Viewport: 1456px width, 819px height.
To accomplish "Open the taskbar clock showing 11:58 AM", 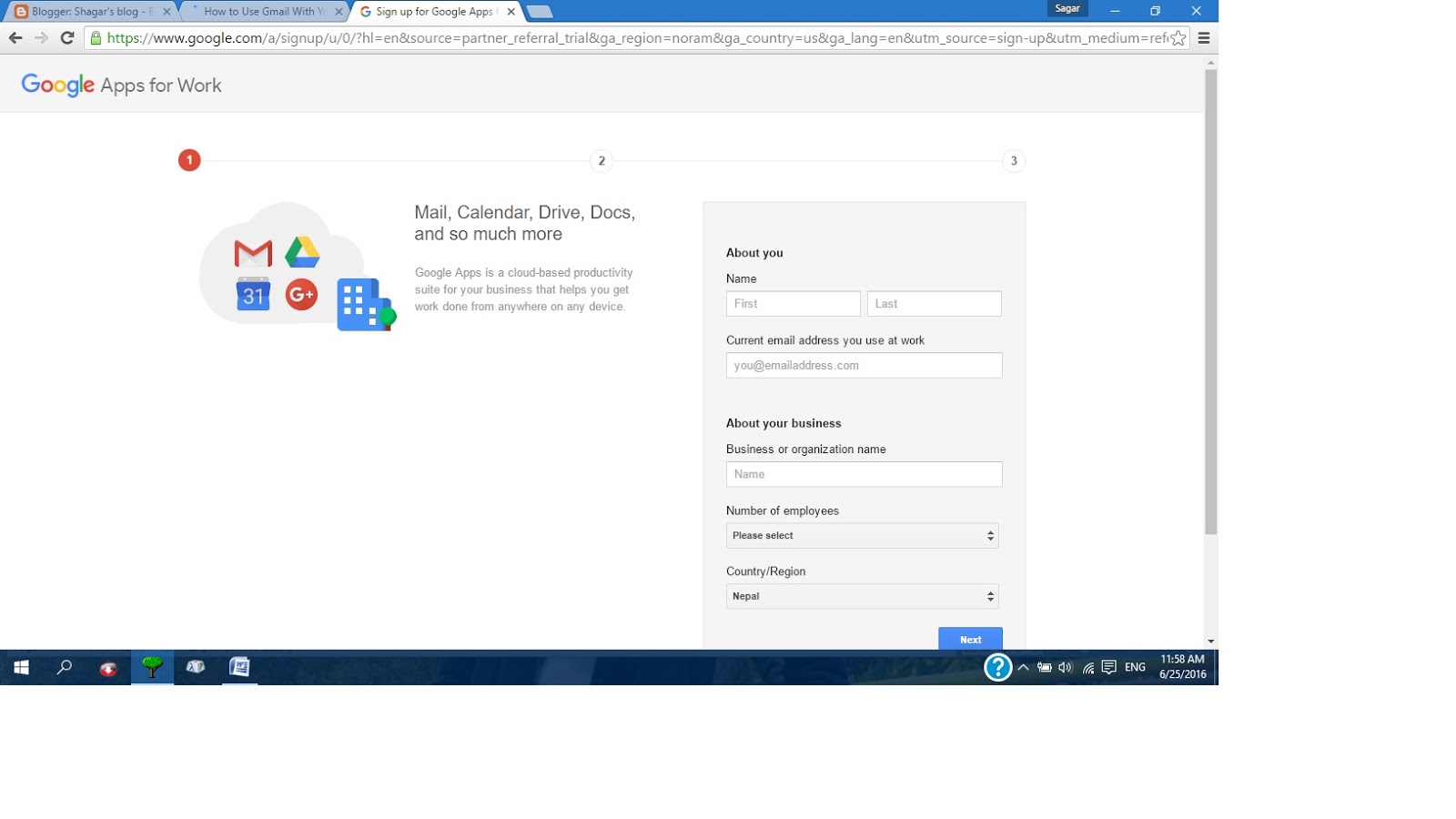I will tap(1182, 667).
